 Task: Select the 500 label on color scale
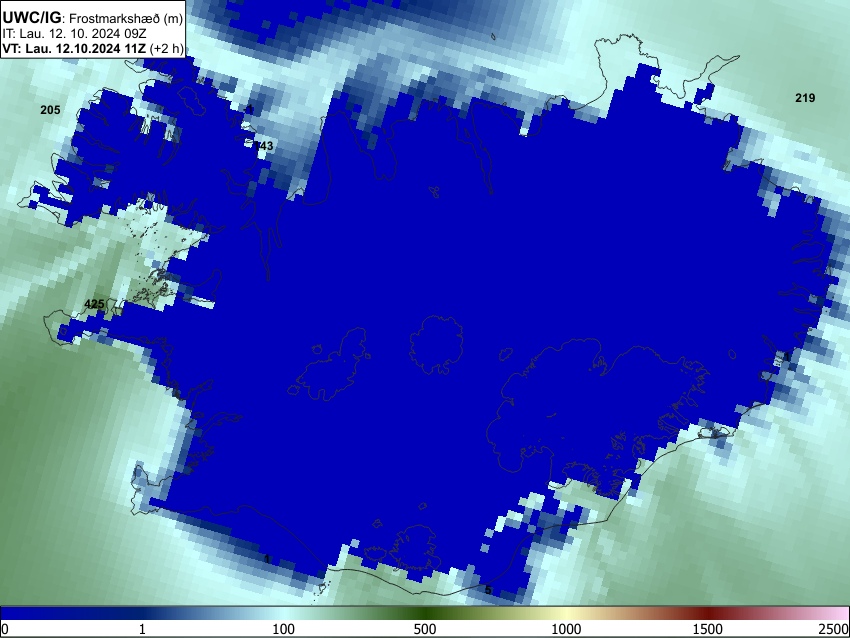pos(425,629)
